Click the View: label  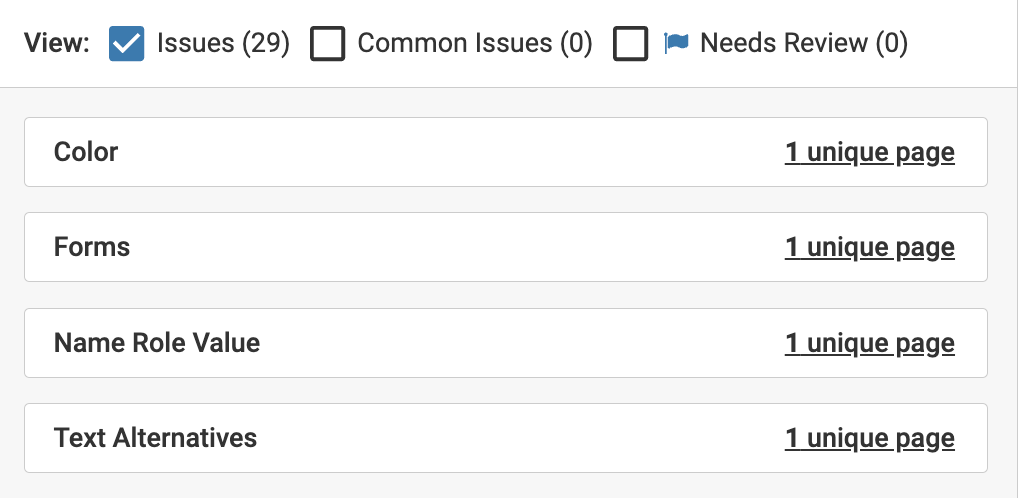pos(57,43)
